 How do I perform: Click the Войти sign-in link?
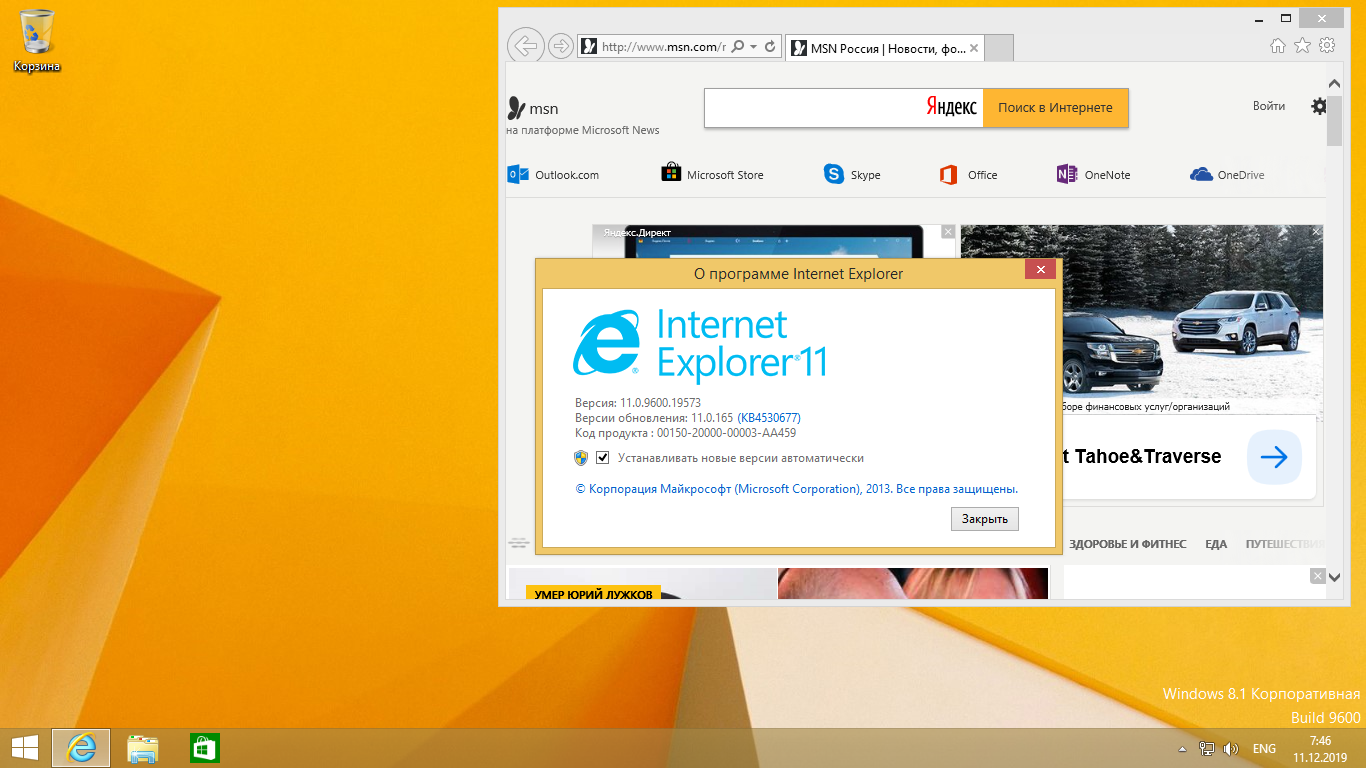(x=1269, y=106)
